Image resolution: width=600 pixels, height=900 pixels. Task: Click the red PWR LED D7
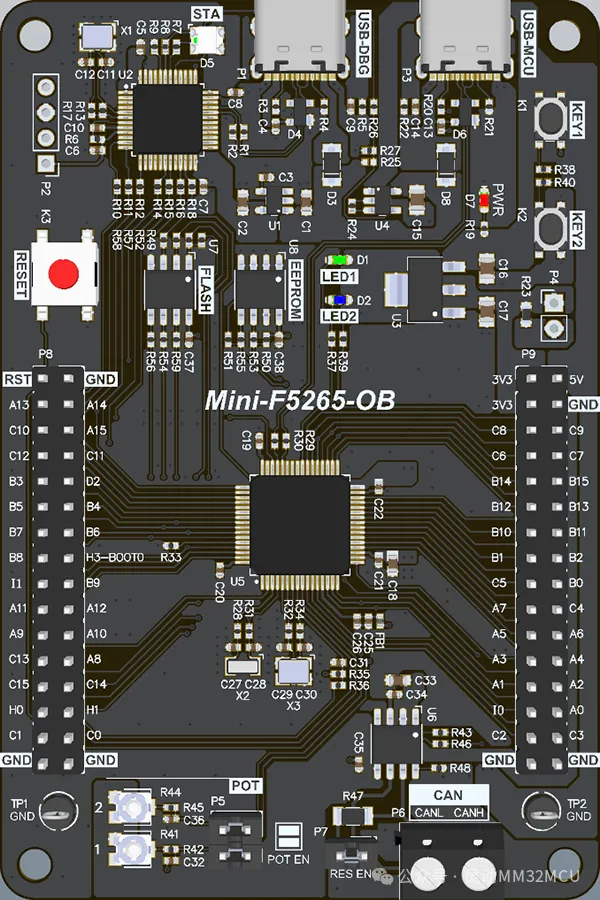[485, 200]
